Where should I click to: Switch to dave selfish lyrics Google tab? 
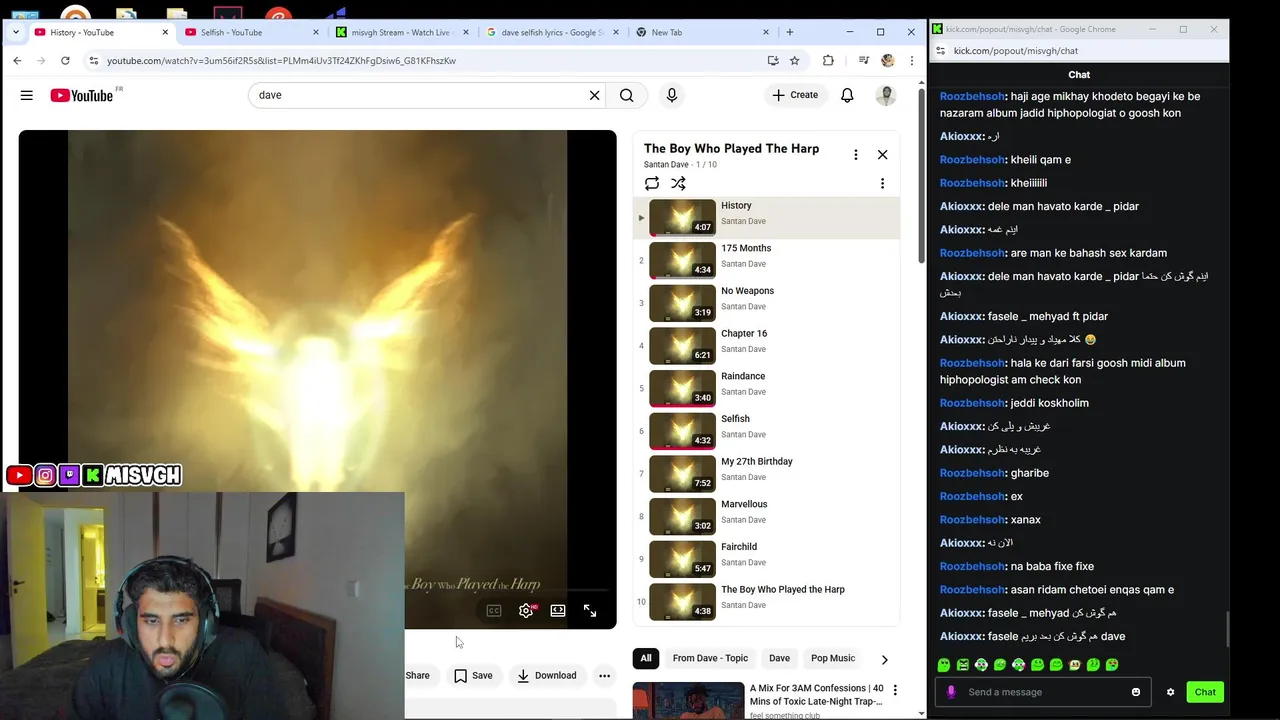click(551, 32)
